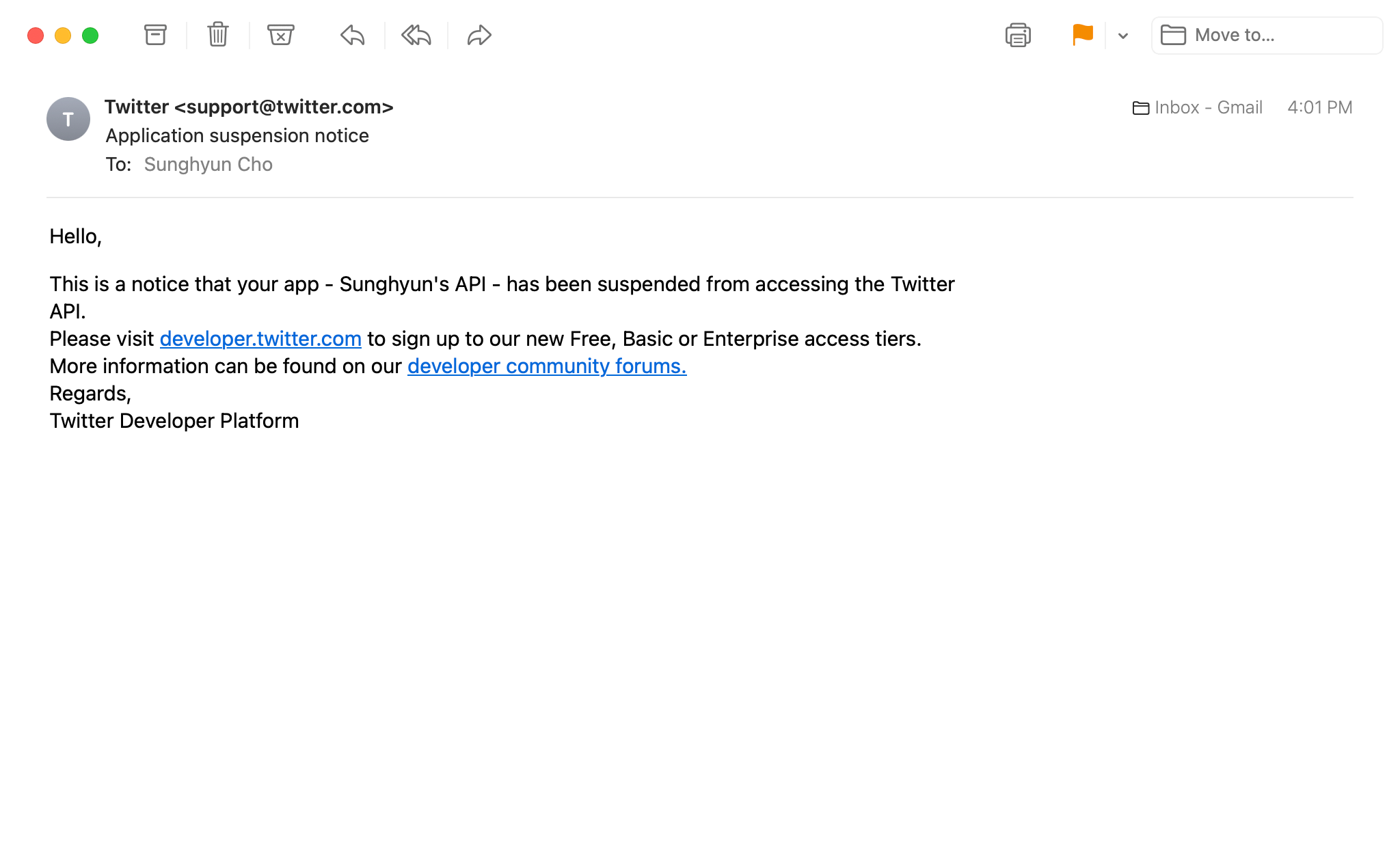The width and height of the screenshot is (1400, 857).
Task: Click the Application suspension notice subject
Action: [237, 136]
